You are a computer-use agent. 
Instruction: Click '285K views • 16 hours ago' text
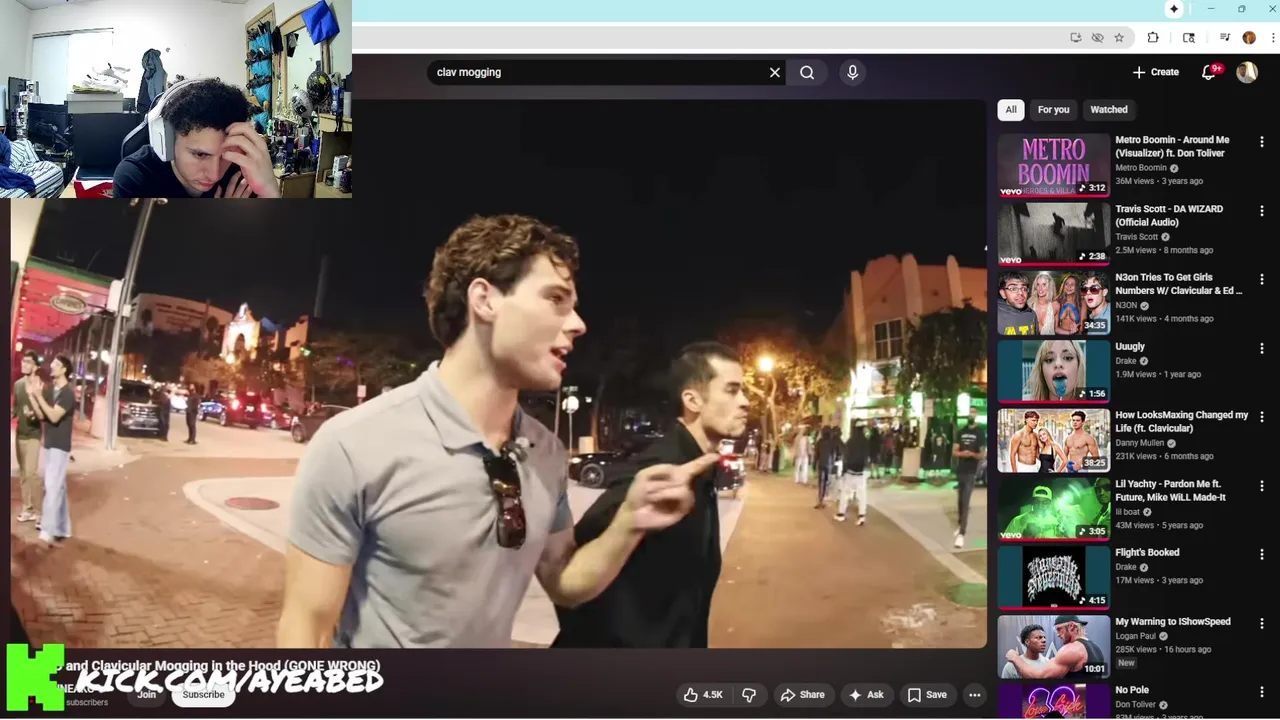(1163, 649)
